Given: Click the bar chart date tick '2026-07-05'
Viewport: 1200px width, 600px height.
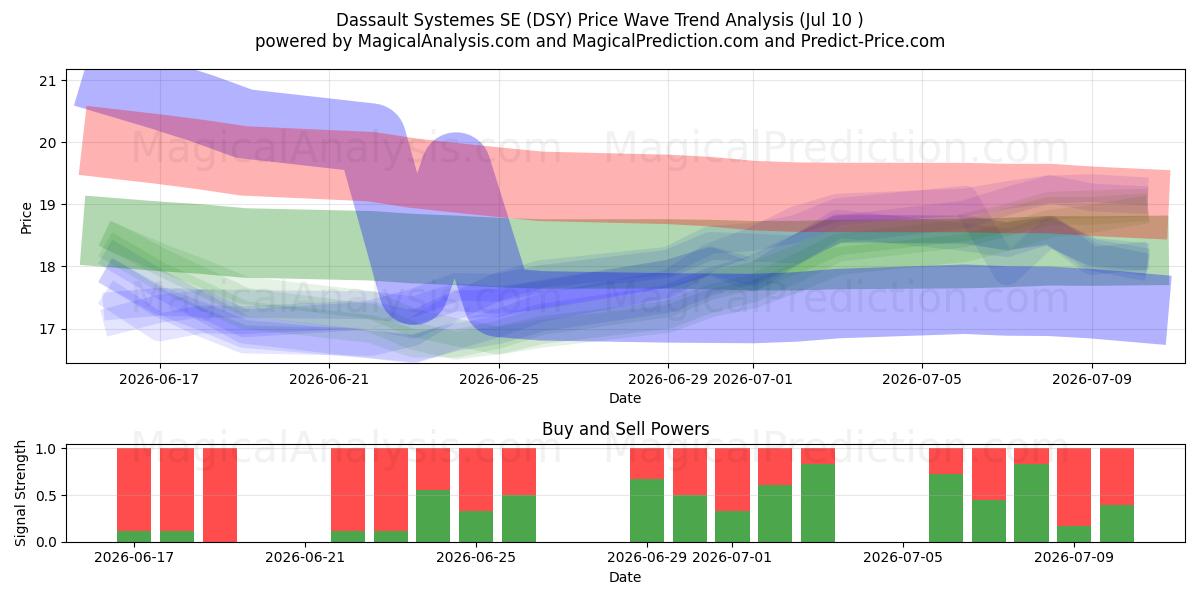Looking at the screenshot, I should coord(903,558).
